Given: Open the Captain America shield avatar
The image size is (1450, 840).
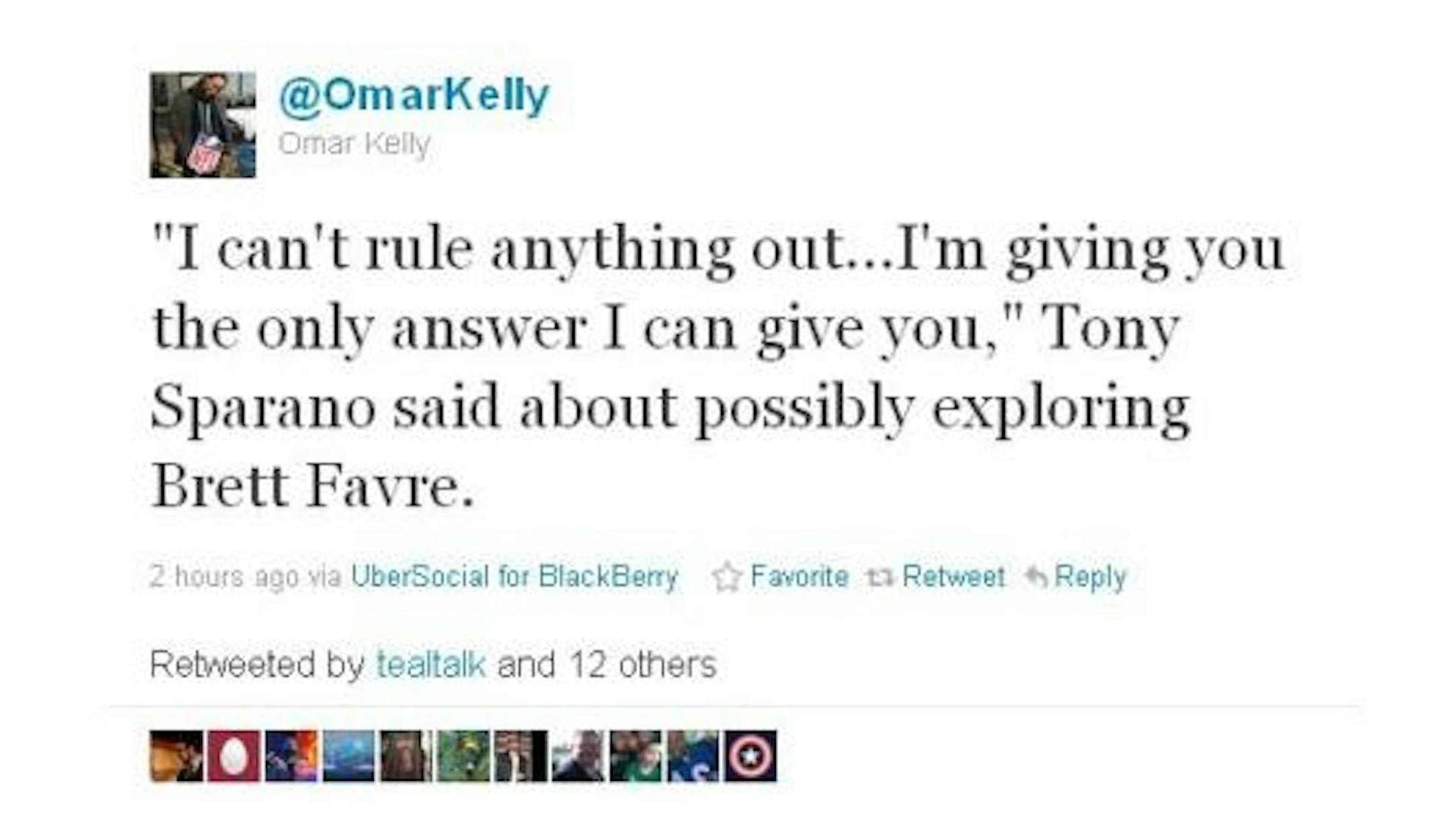Looking at the screenshot, I should (x=751, y=756).
